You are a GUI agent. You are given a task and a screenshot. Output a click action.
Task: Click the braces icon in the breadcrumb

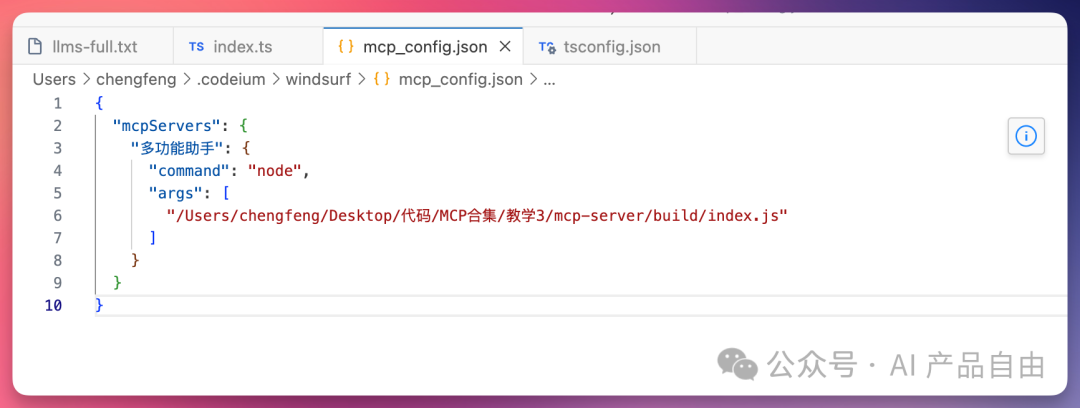click(x=382, y=79)
